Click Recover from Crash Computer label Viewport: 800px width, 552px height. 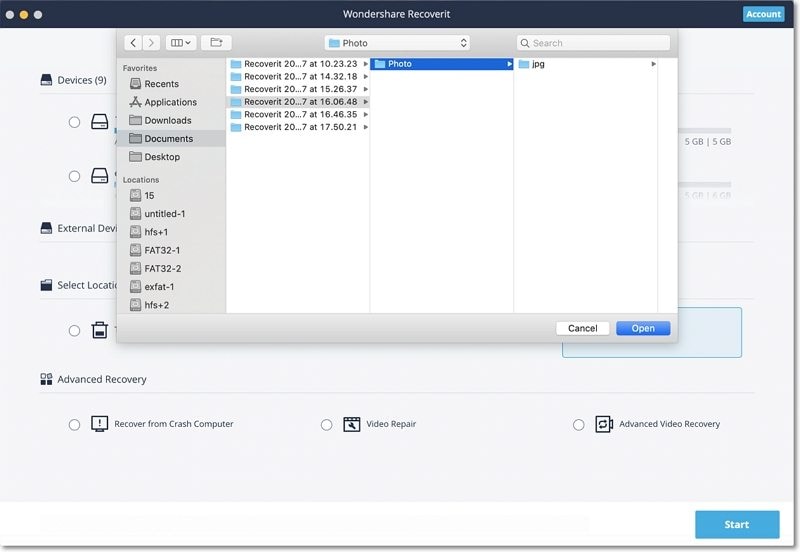[x=174, y=424]
